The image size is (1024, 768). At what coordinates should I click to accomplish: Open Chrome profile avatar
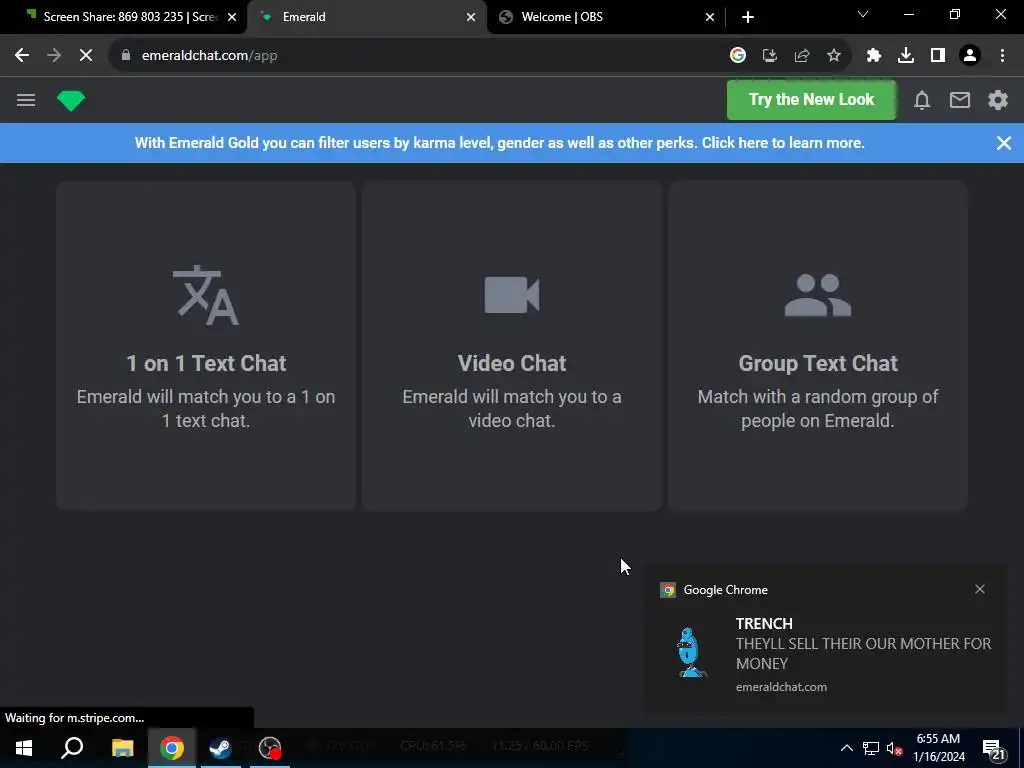970,56
